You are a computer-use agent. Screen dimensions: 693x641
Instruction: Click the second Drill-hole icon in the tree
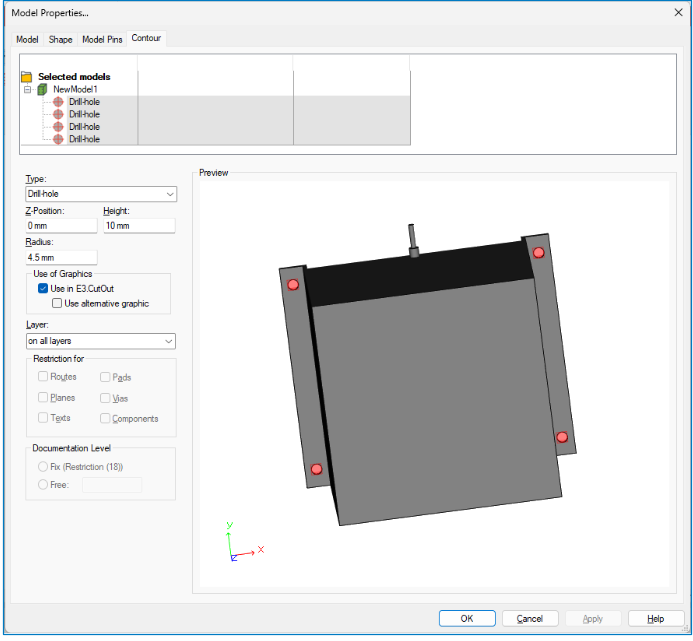[58, 114]
